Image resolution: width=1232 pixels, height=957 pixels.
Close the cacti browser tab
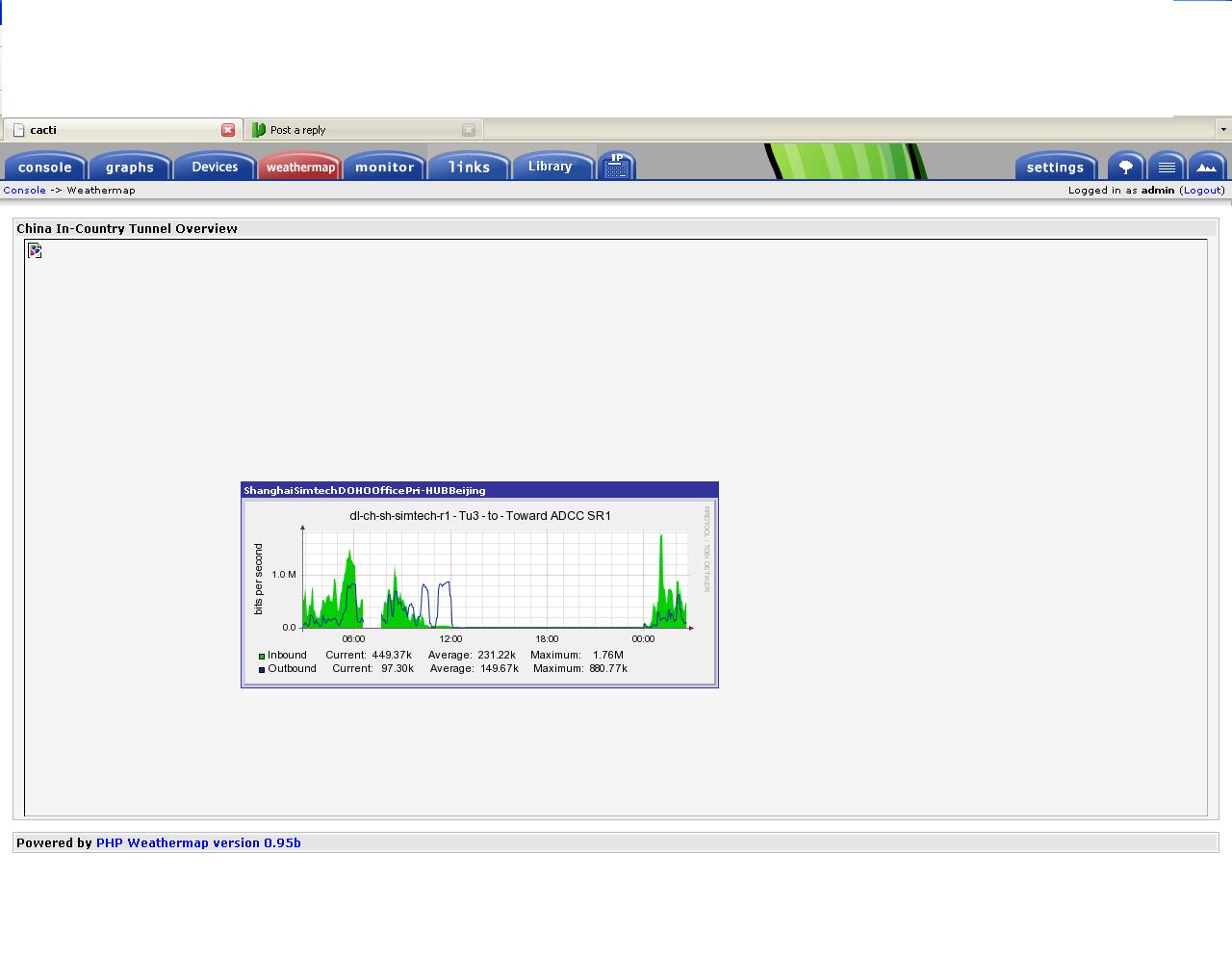click(x=228, y=130)
